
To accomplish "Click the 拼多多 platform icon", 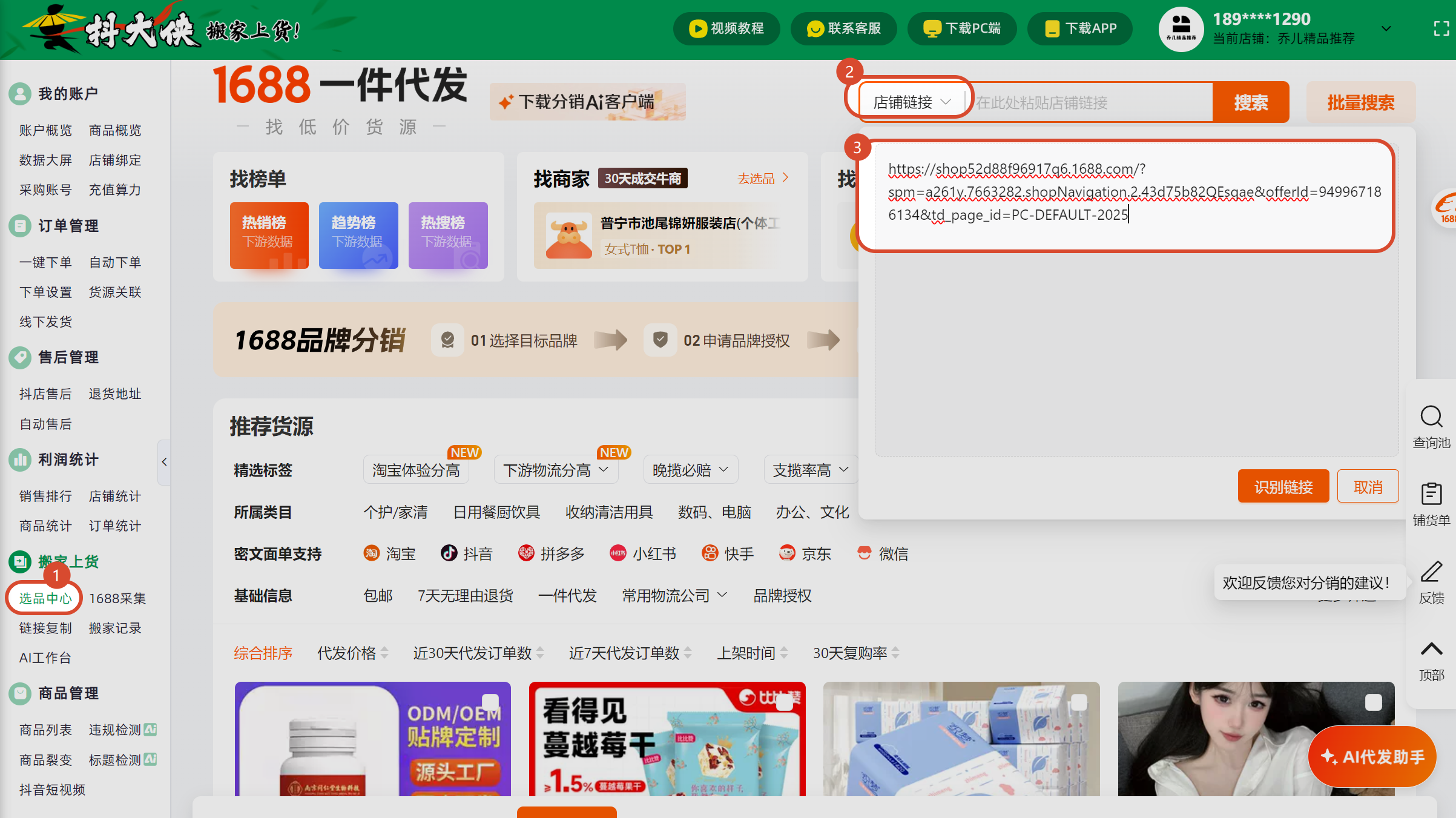I will [x=526, y=553].
